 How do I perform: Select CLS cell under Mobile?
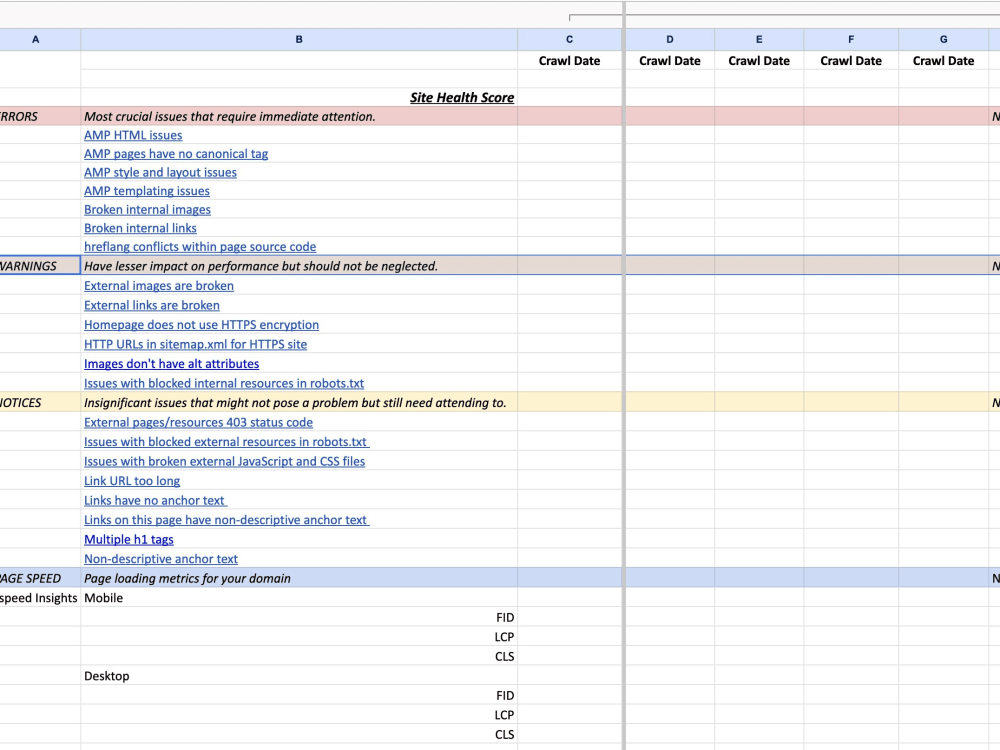click(x=299, y=656)
